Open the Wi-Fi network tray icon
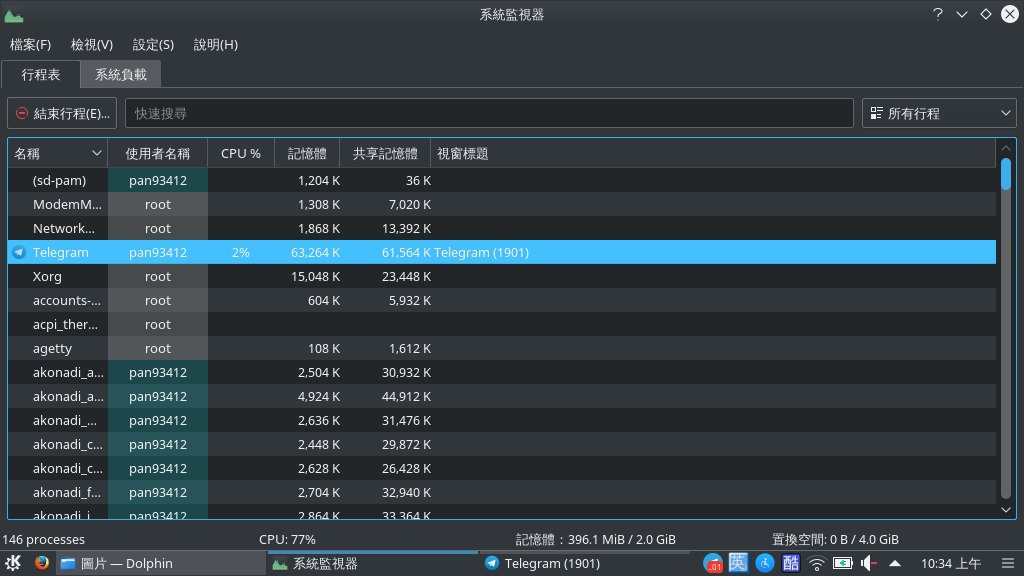 click(x=816, y=563)
